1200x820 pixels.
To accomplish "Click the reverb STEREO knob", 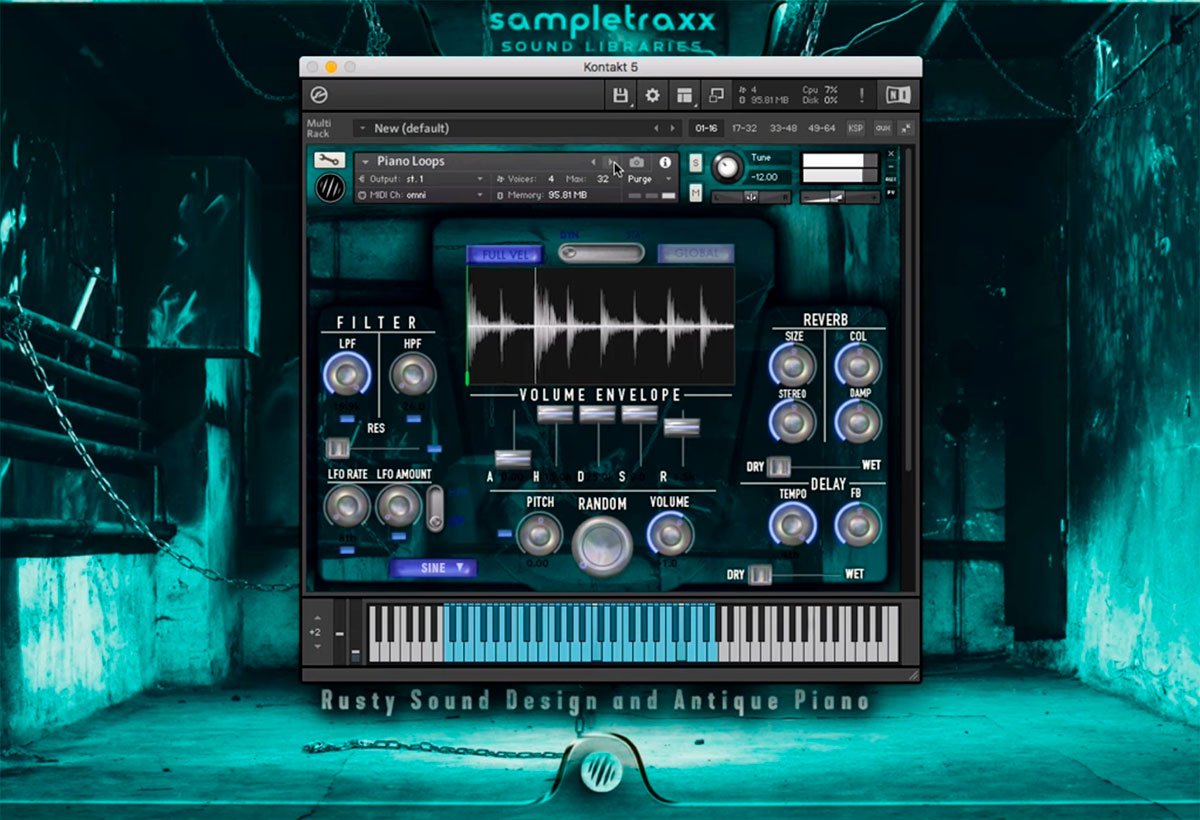I will (792, 422).
